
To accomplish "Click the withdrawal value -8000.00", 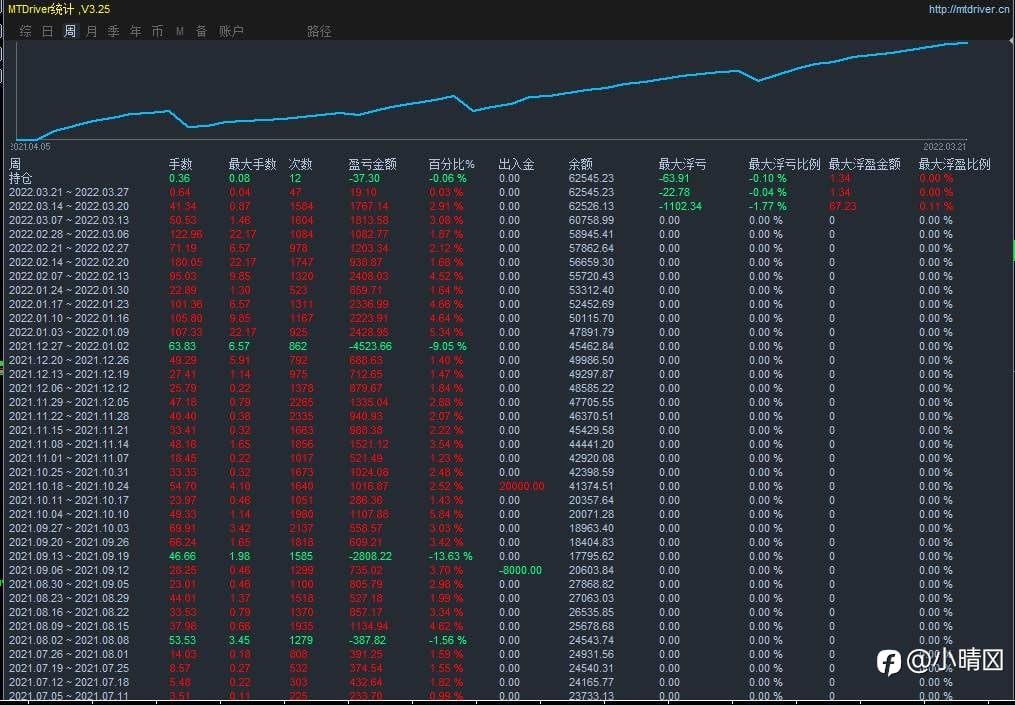I will [520, 570].
